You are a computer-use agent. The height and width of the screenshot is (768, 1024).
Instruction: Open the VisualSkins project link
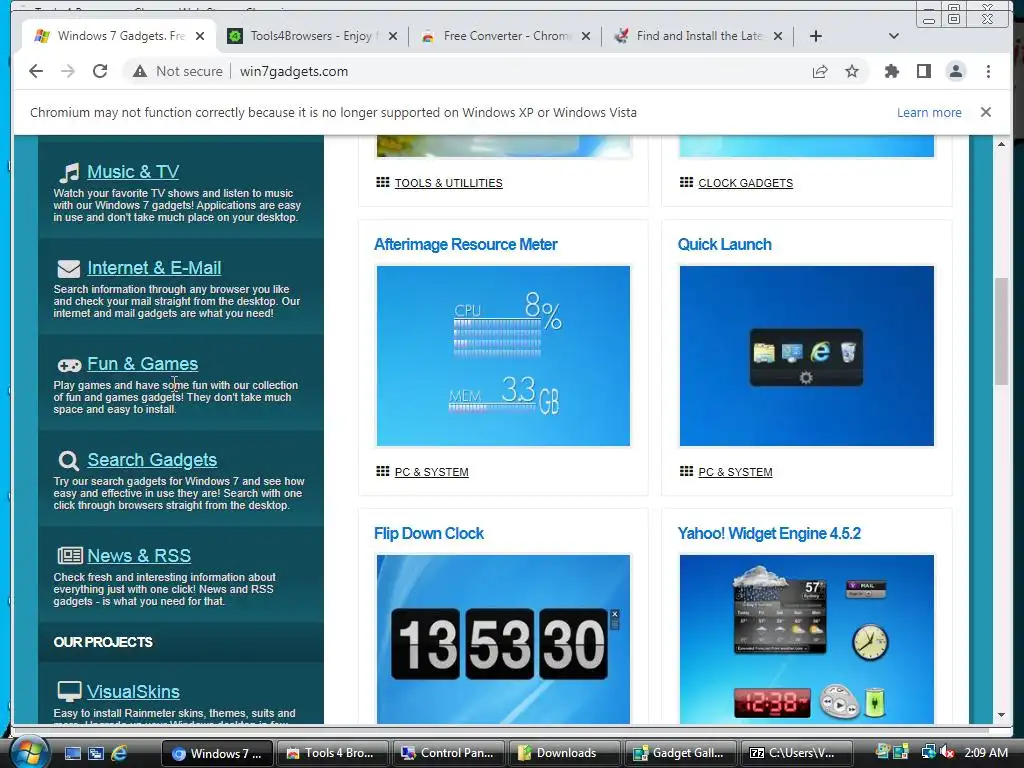click(133, 692)
